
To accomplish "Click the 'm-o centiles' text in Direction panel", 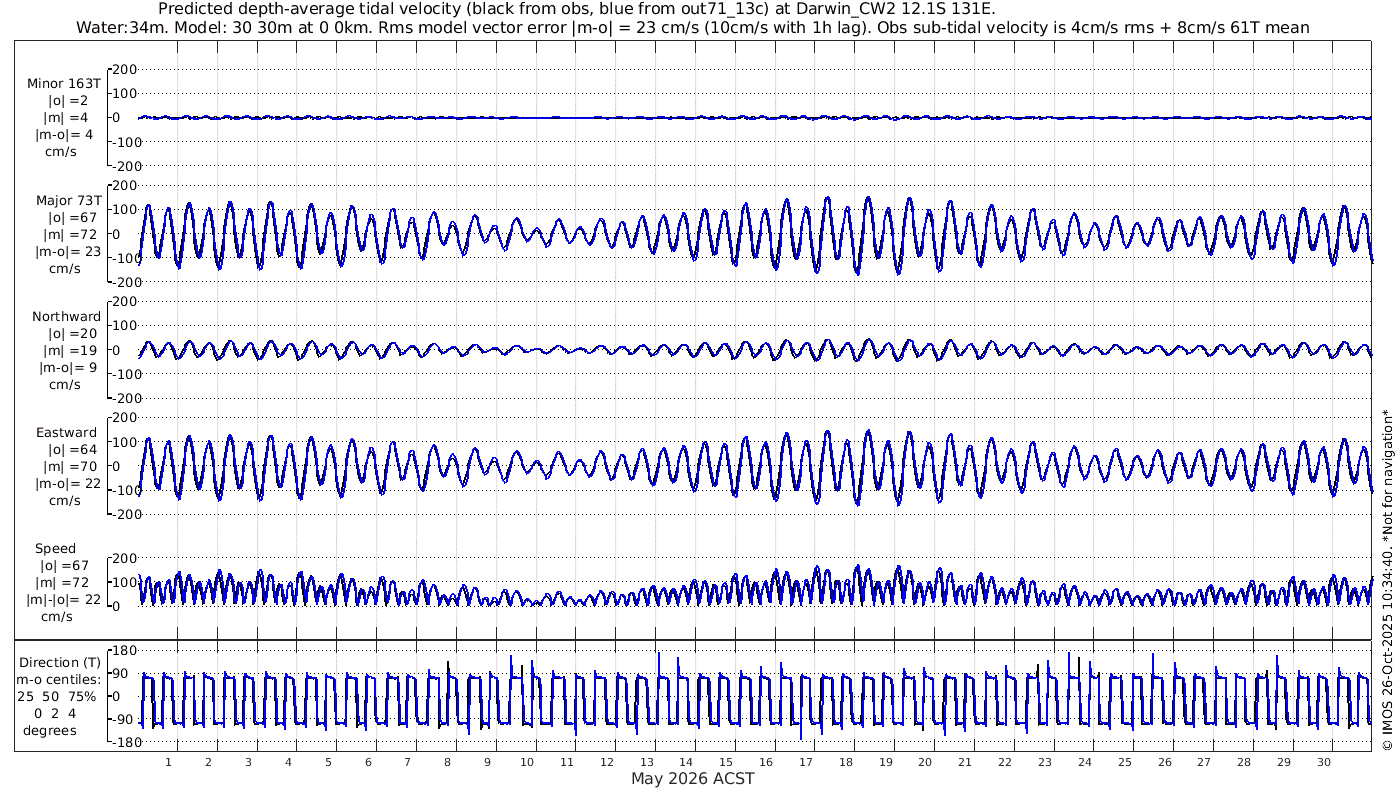I will 60,679.
